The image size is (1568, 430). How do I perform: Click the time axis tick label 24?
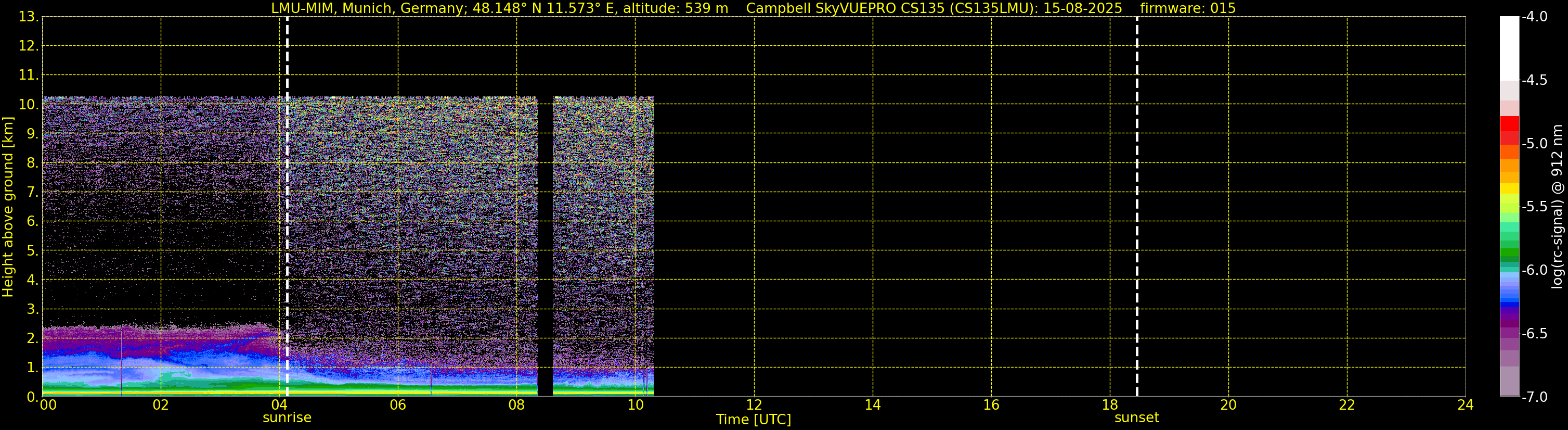1466,405
